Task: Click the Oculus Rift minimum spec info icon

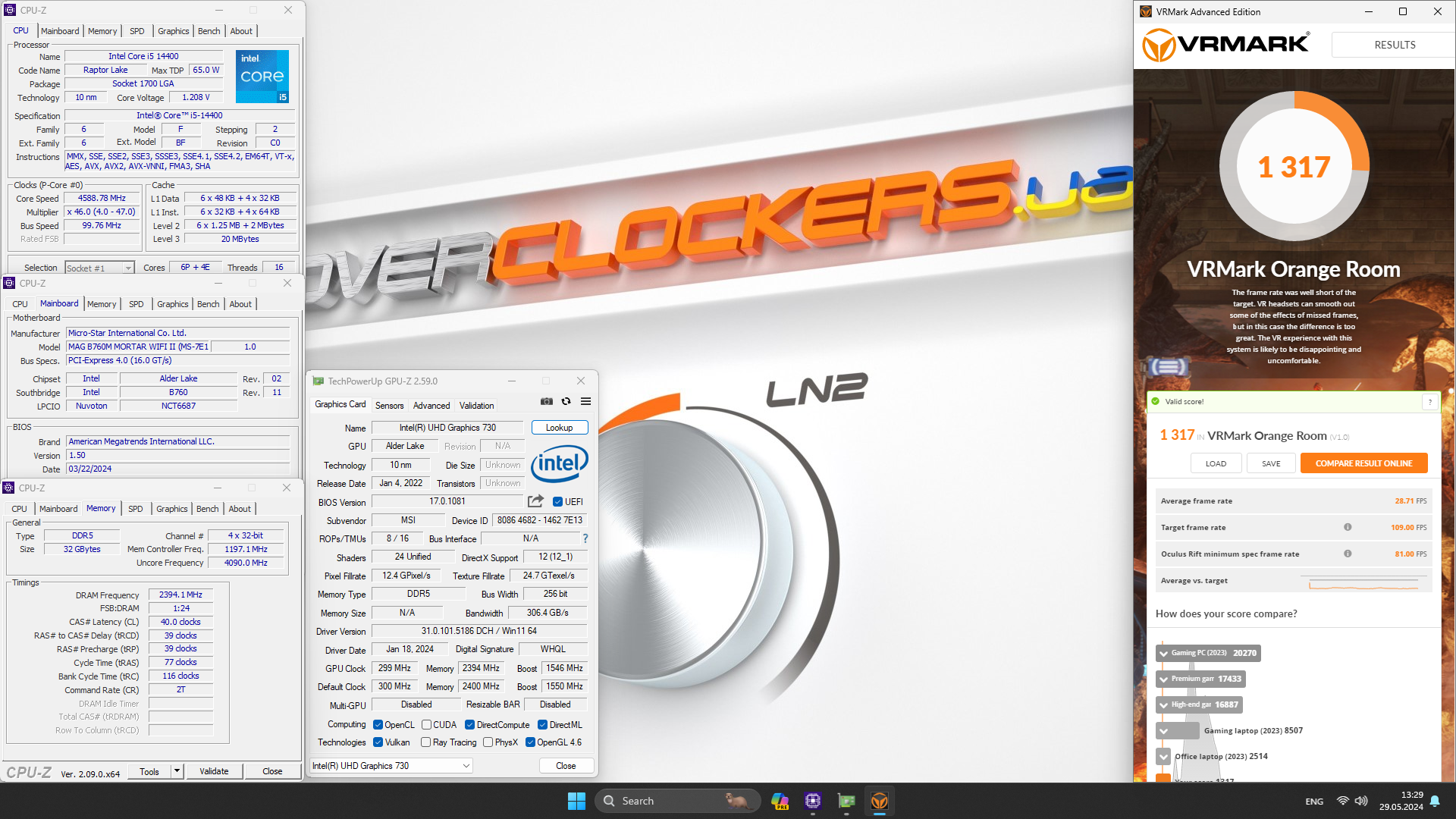Action: [x=1348, y=554]
